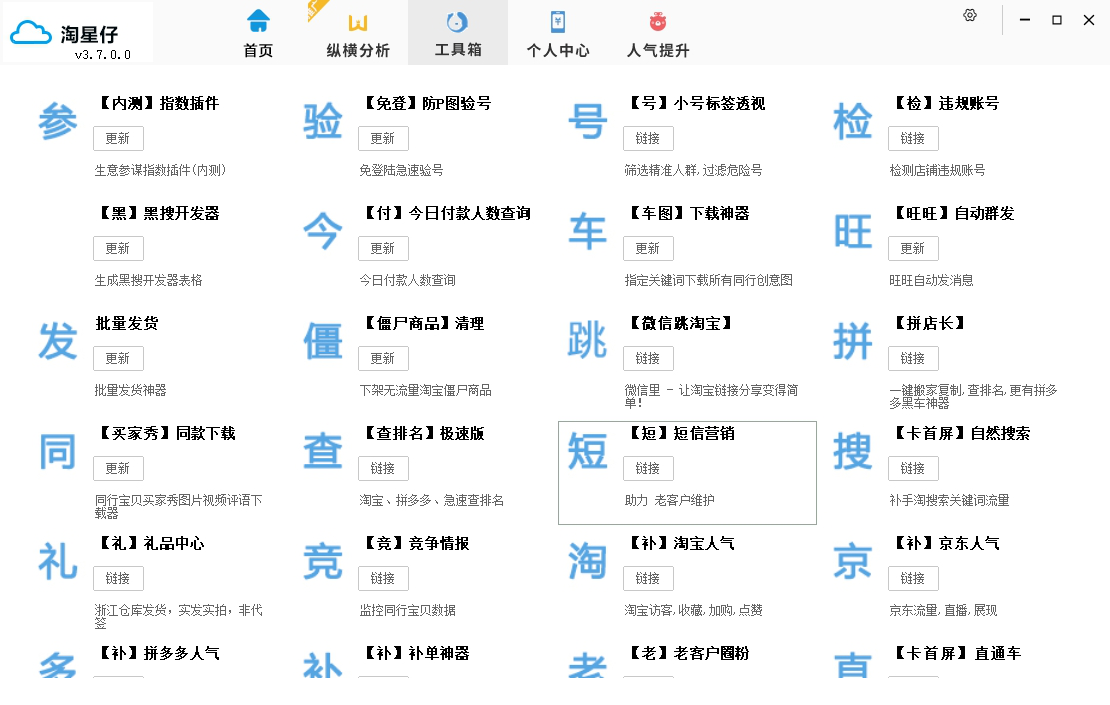Click the 跳 tool icon

click(588, 341)
